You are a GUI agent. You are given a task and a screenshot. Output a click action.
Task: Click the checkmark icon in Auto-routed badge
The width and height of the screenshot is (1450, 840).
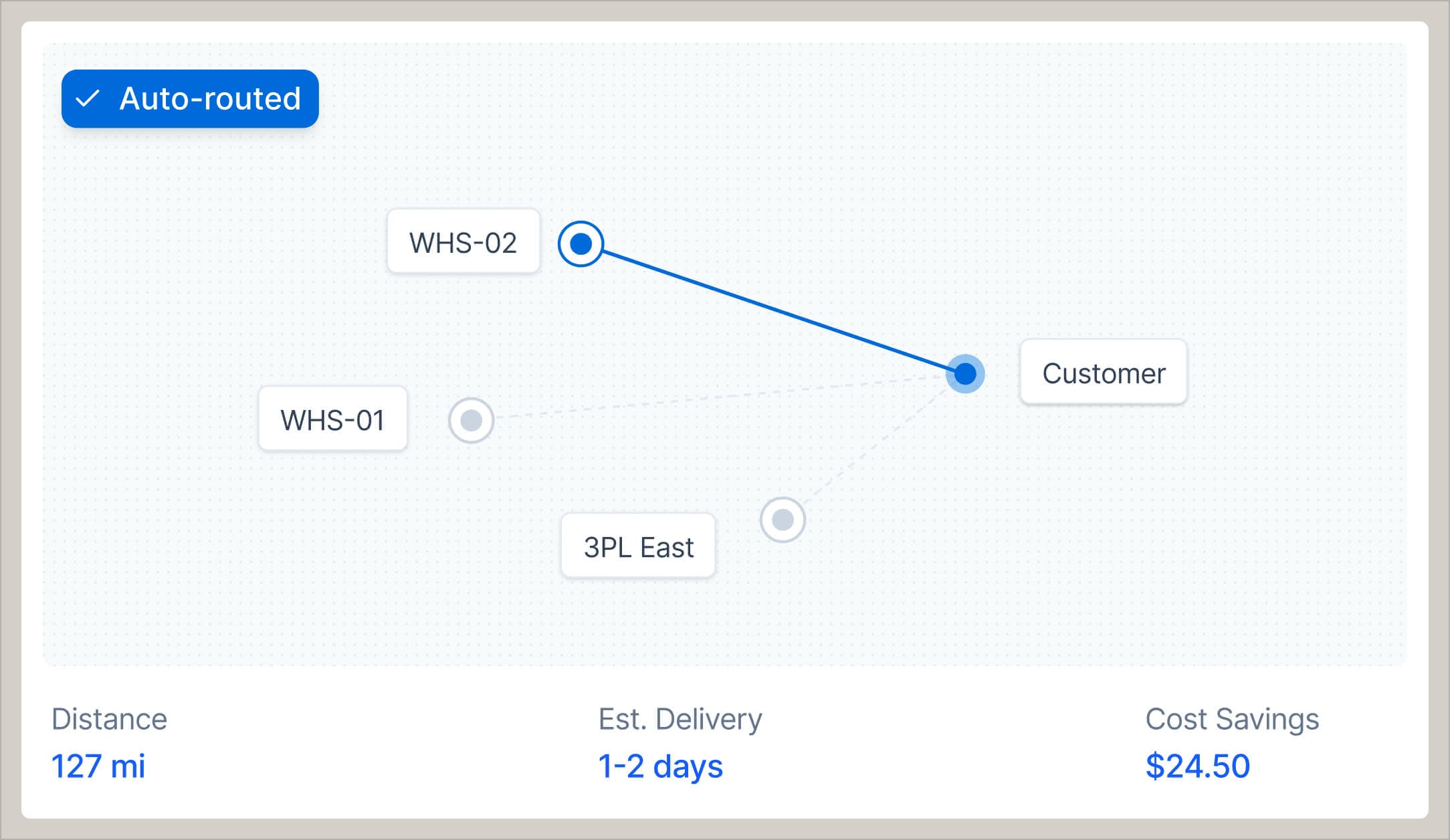coord(89,99)
